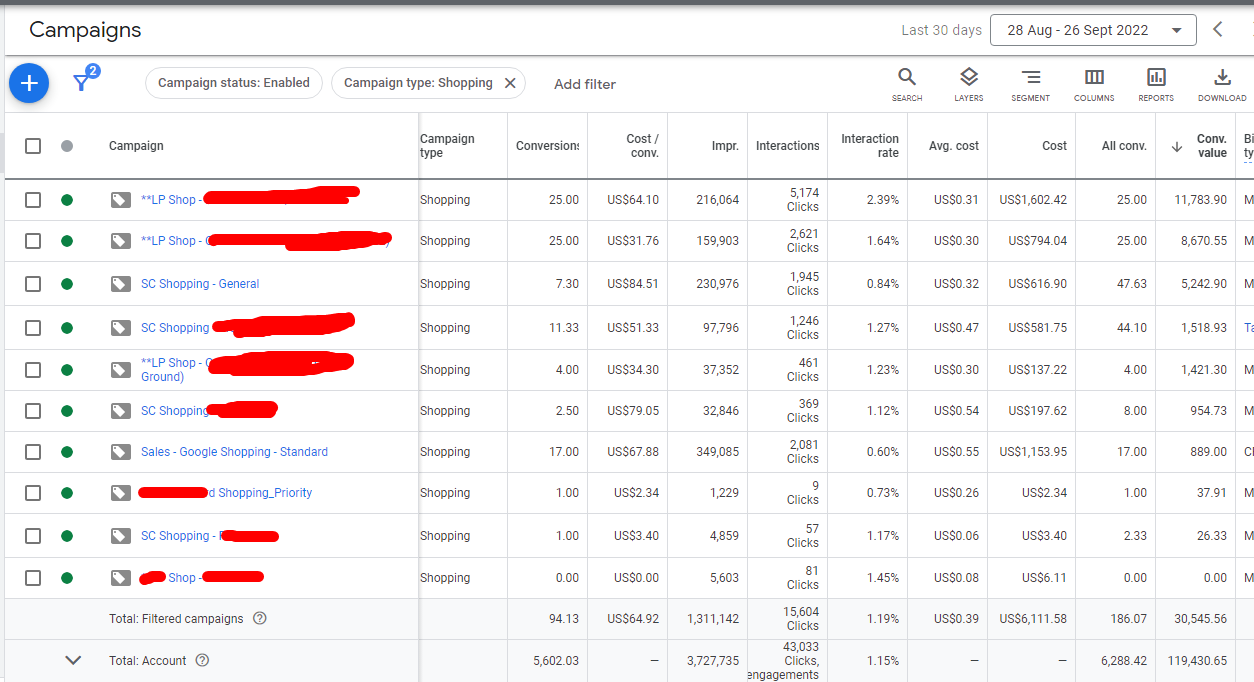This screenshot has height=682, width=1254.
Task: Click the blue plus new campaign button
Action: pyautogui.click(x=29, y=83)
